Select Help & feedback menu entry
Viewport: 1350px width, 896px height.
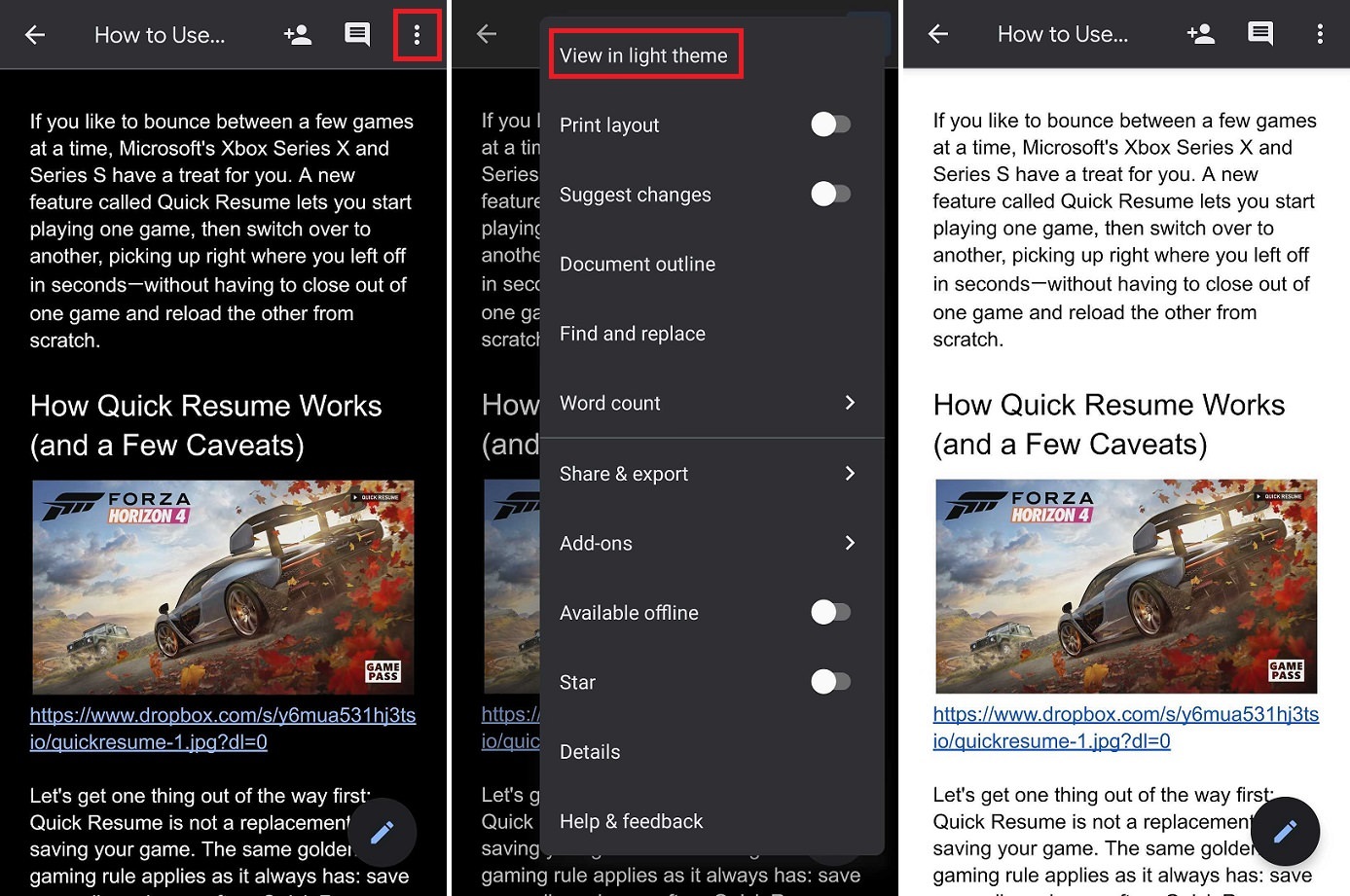(711, 821)
